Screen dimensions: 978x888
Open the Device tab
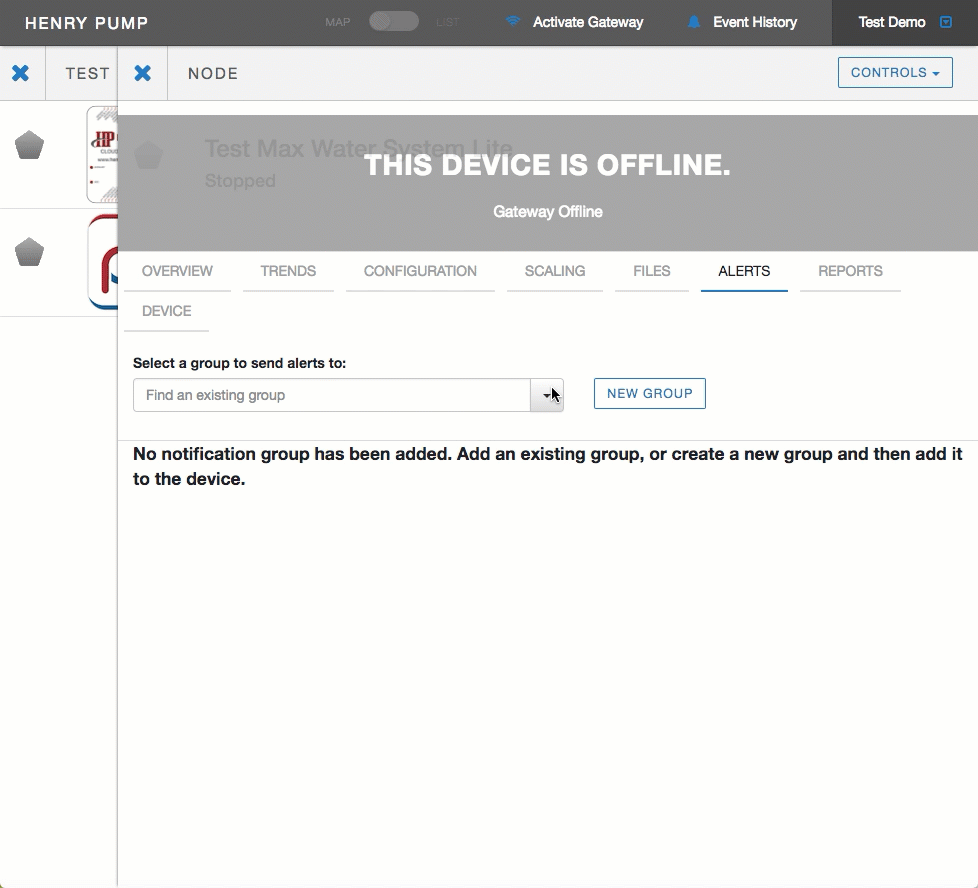pyautogui.click(x=166, y=311)
